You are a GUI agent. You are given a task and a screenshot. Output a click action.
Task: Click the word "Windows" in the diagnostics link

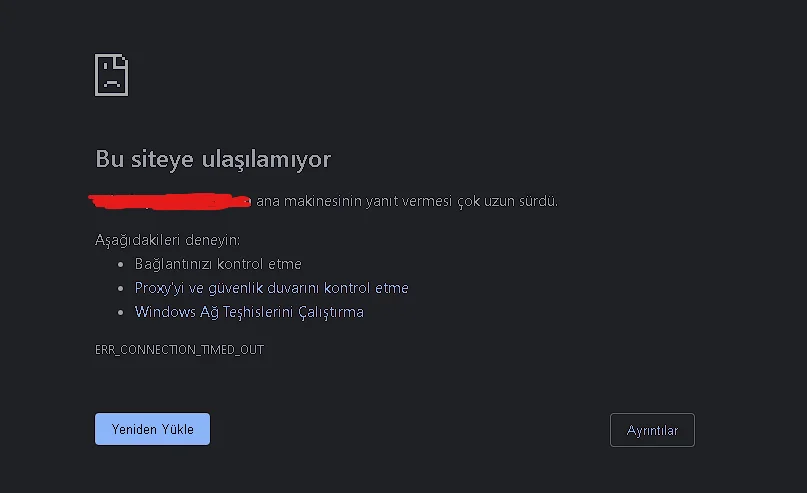tap(165, 312)
